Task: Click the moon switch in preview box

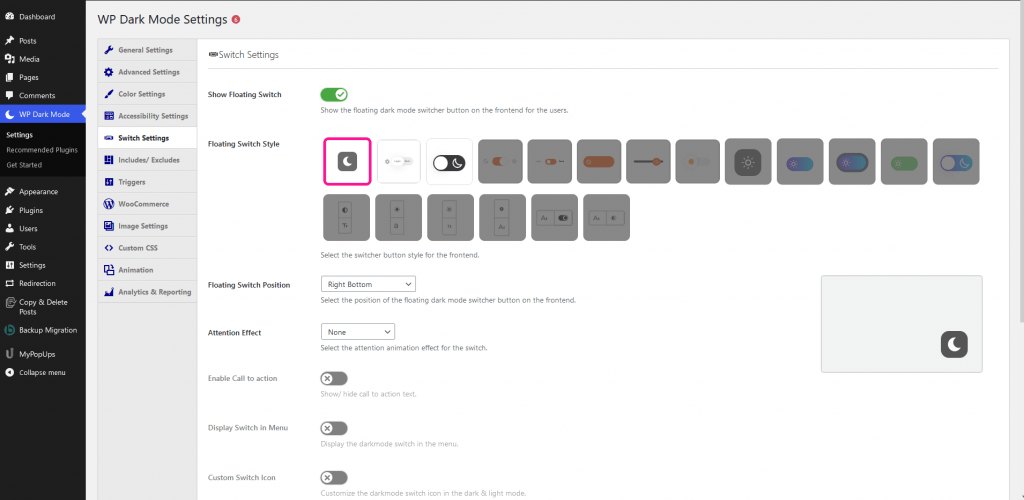Action: point(953,344)
